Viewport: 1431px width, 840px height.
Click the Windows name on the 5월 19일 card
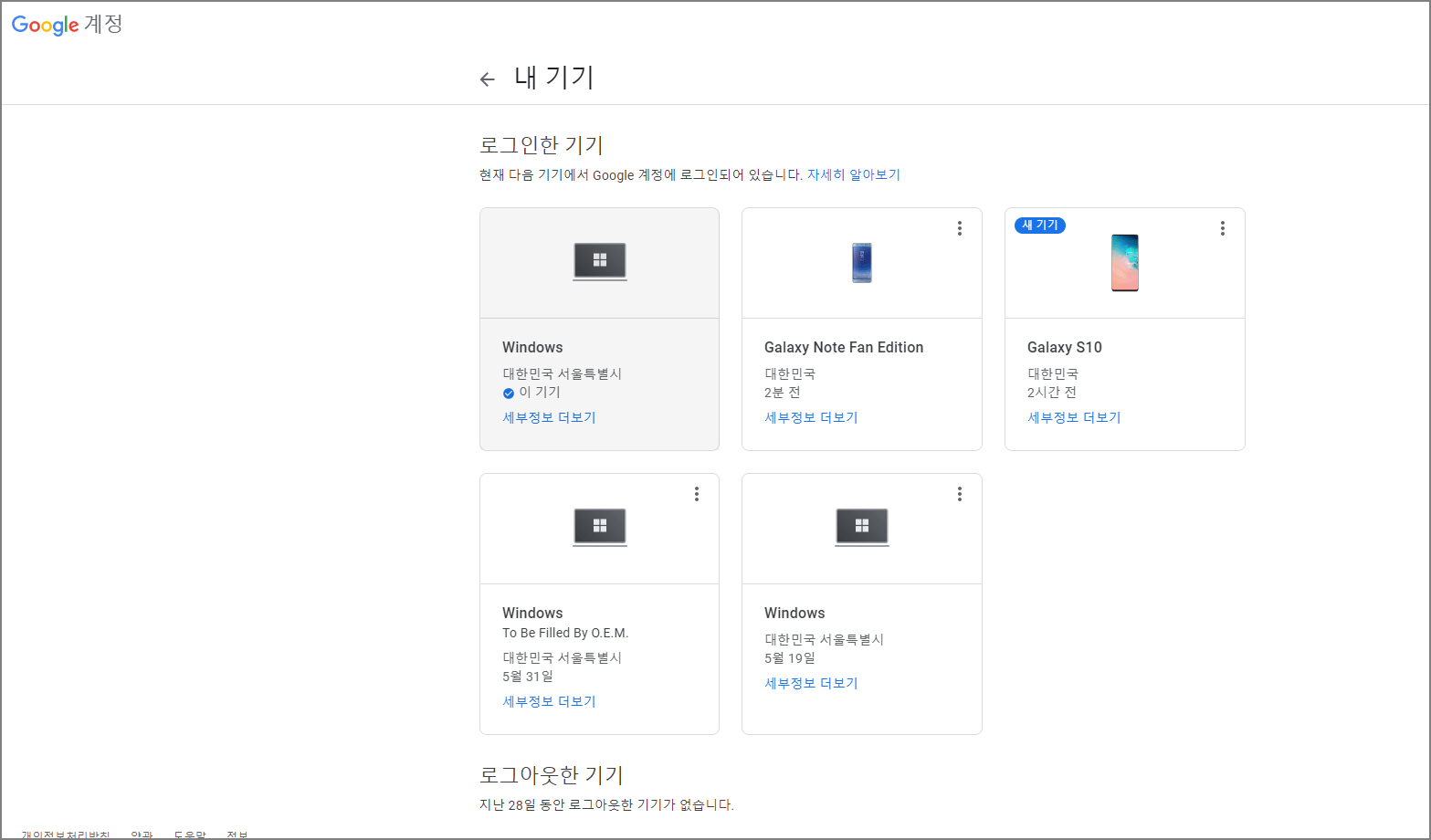[x=794, y=613]
